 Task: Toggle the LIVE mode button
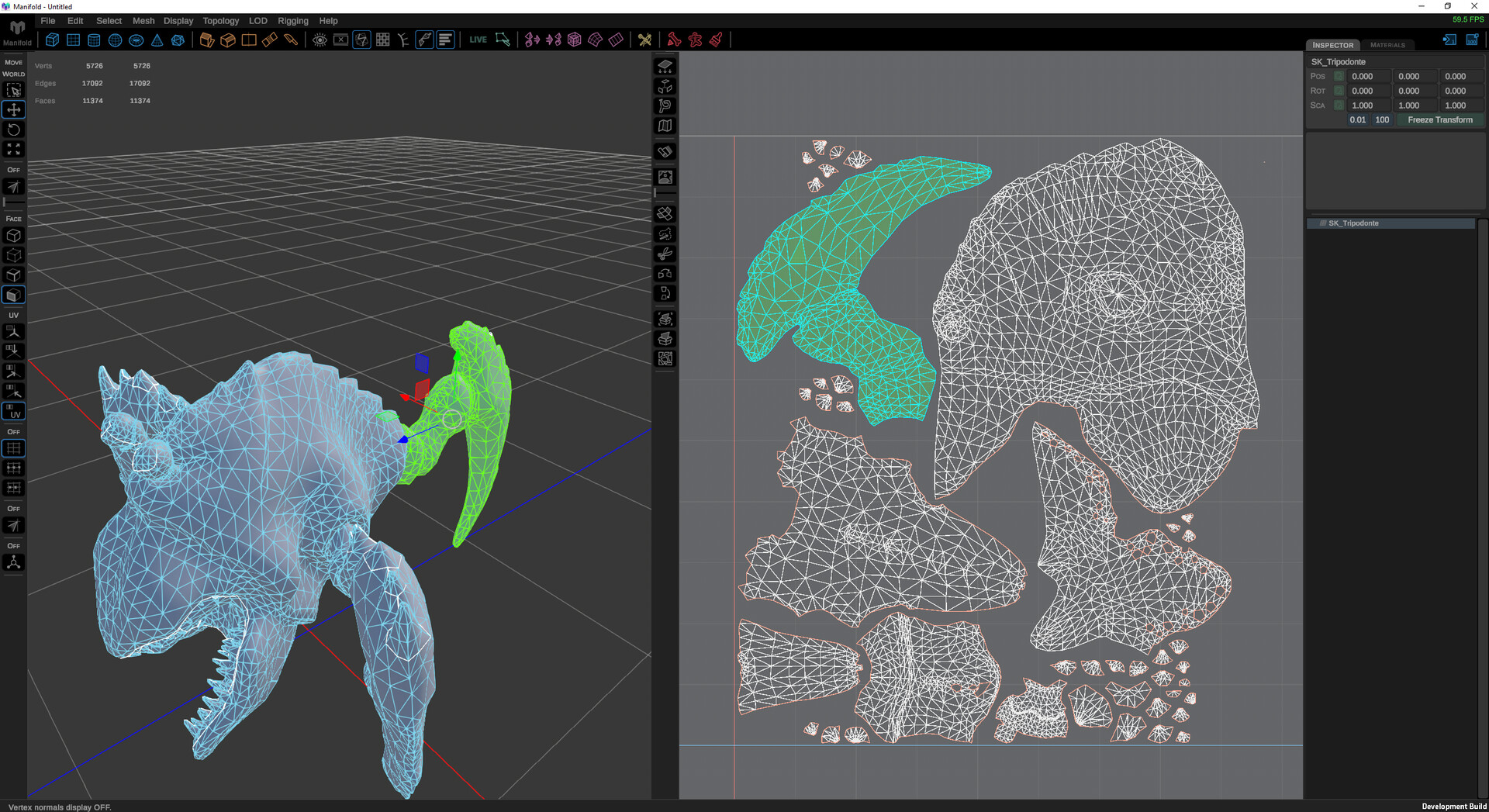(x=478, y=40)
